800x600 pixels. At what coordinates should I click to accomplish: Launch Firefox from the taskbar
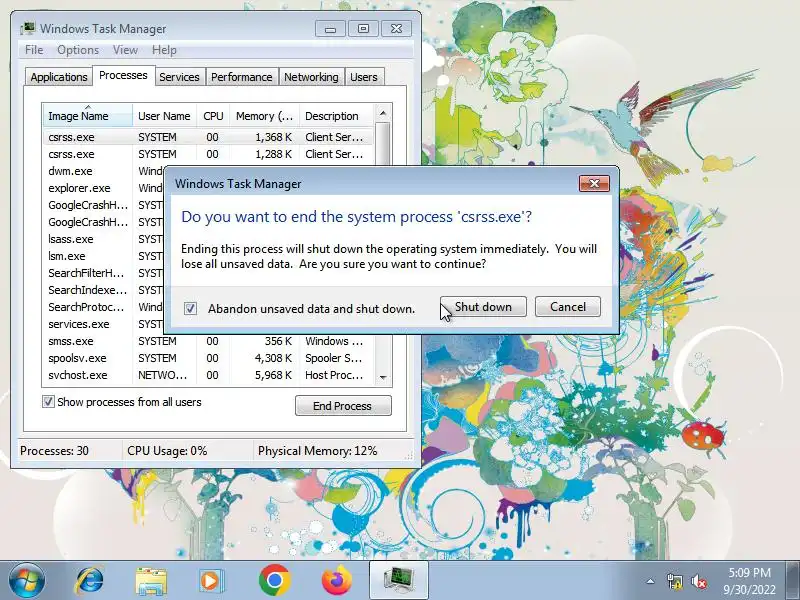[x=337, y=580]
